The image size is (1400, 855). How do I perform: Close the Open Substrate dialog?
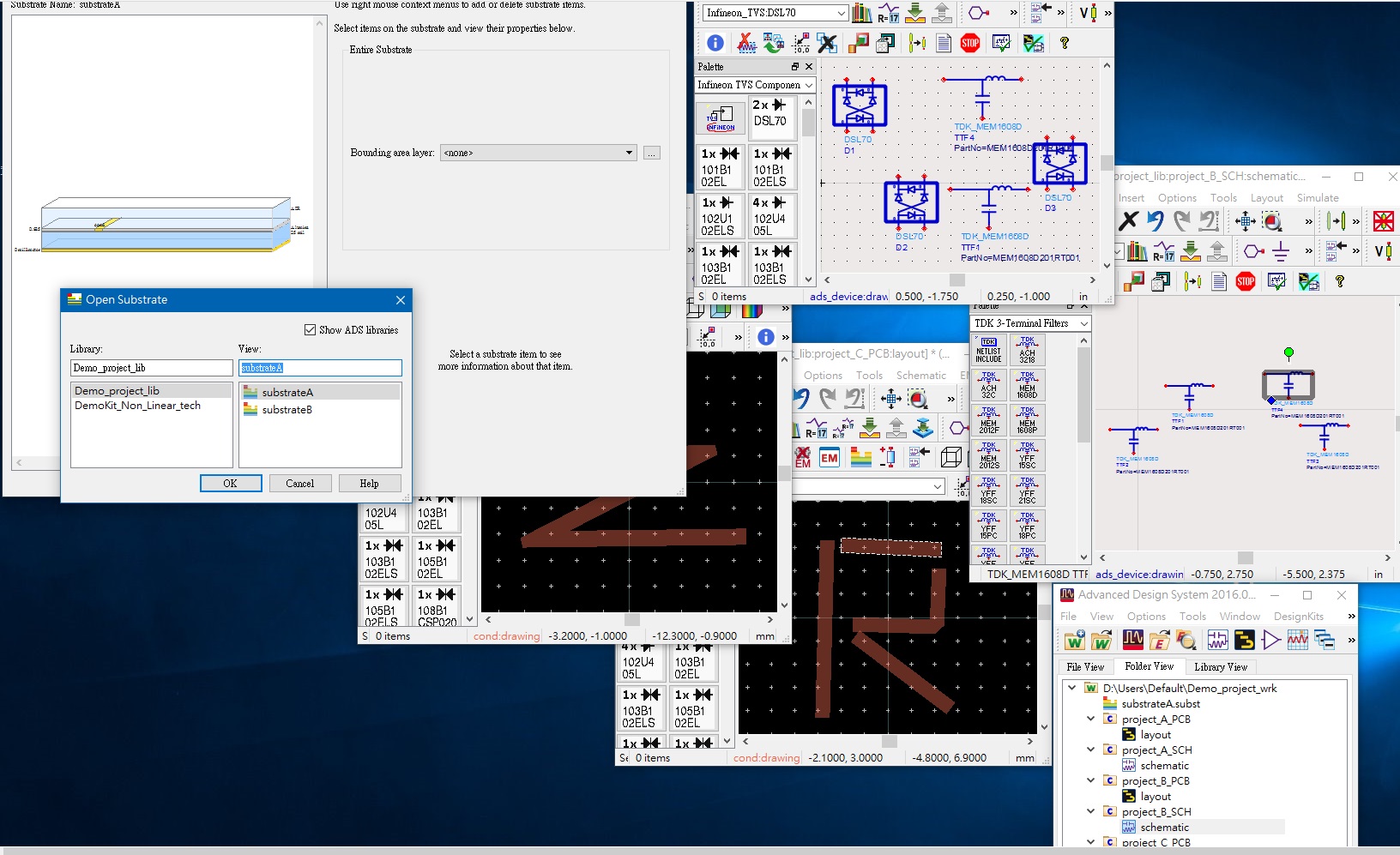coord(400,300)
